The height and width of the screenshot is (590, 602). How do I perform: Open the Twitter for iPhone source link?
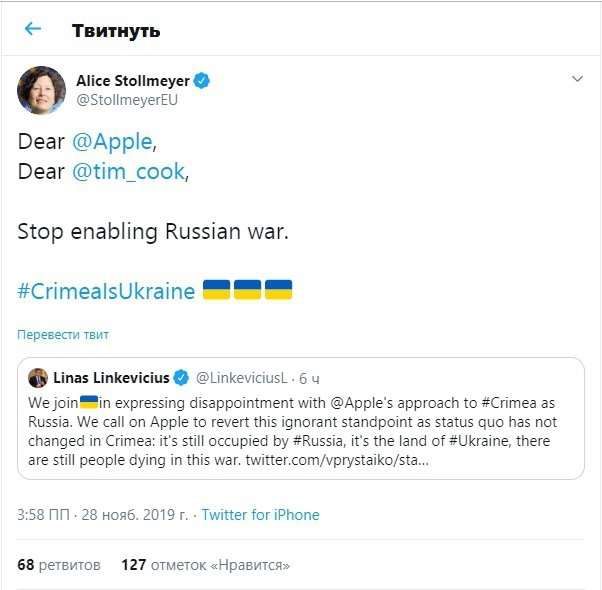click(260, 515)
